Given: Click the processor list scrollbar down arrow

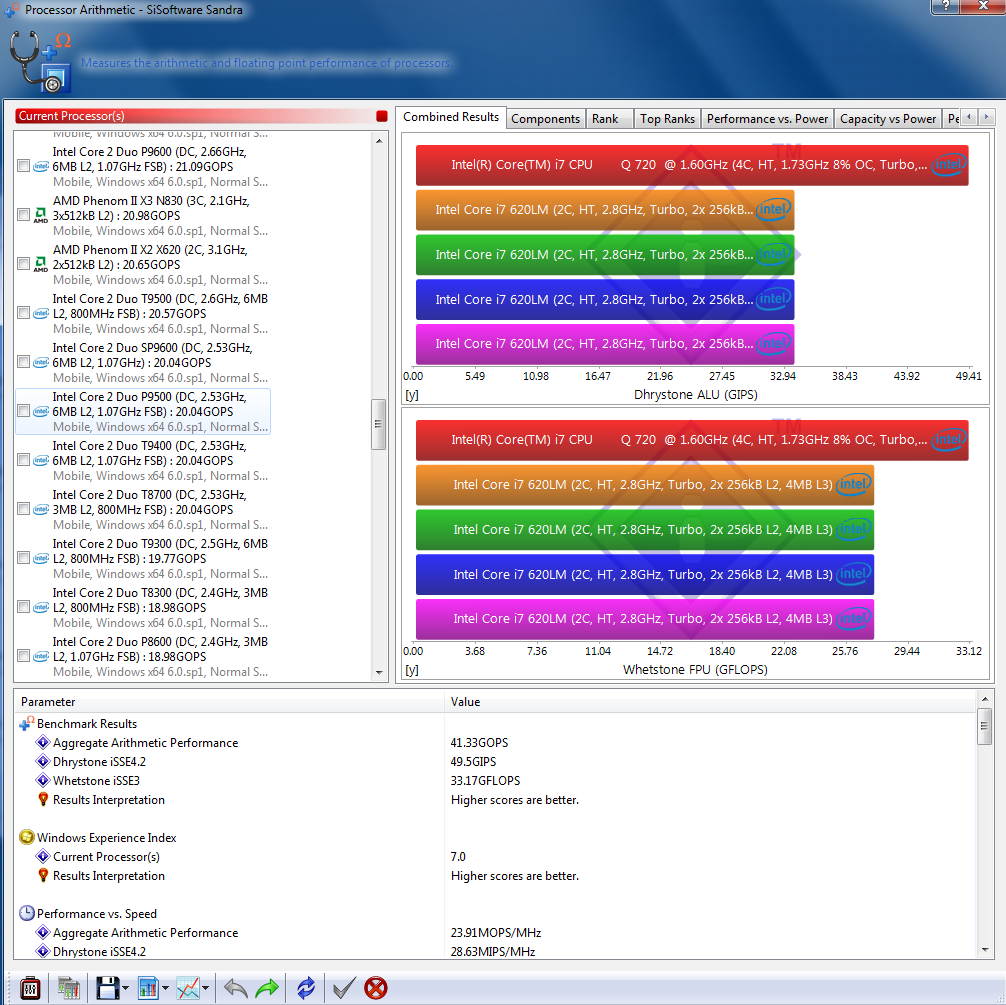Looking at the screenshot, I should (x=379, y=673).
